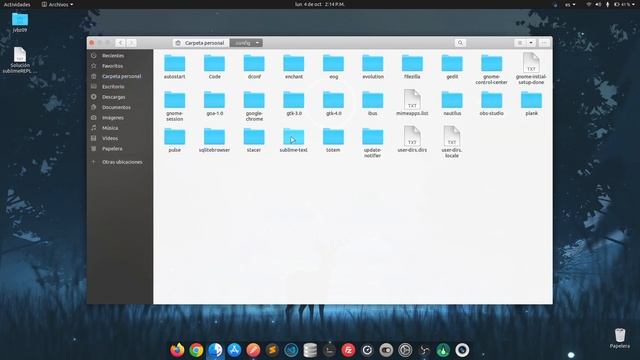Select the evolution folder
The width and height of the screenshot is (640, 360).
click(x=373, y=67)
